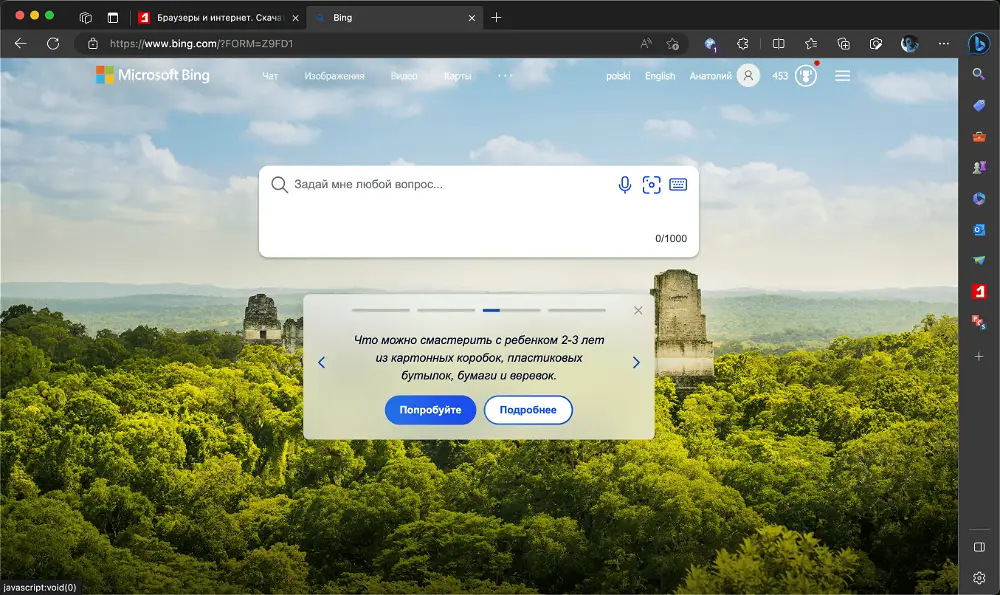Open the Чат tab

[x=270, y=76]
